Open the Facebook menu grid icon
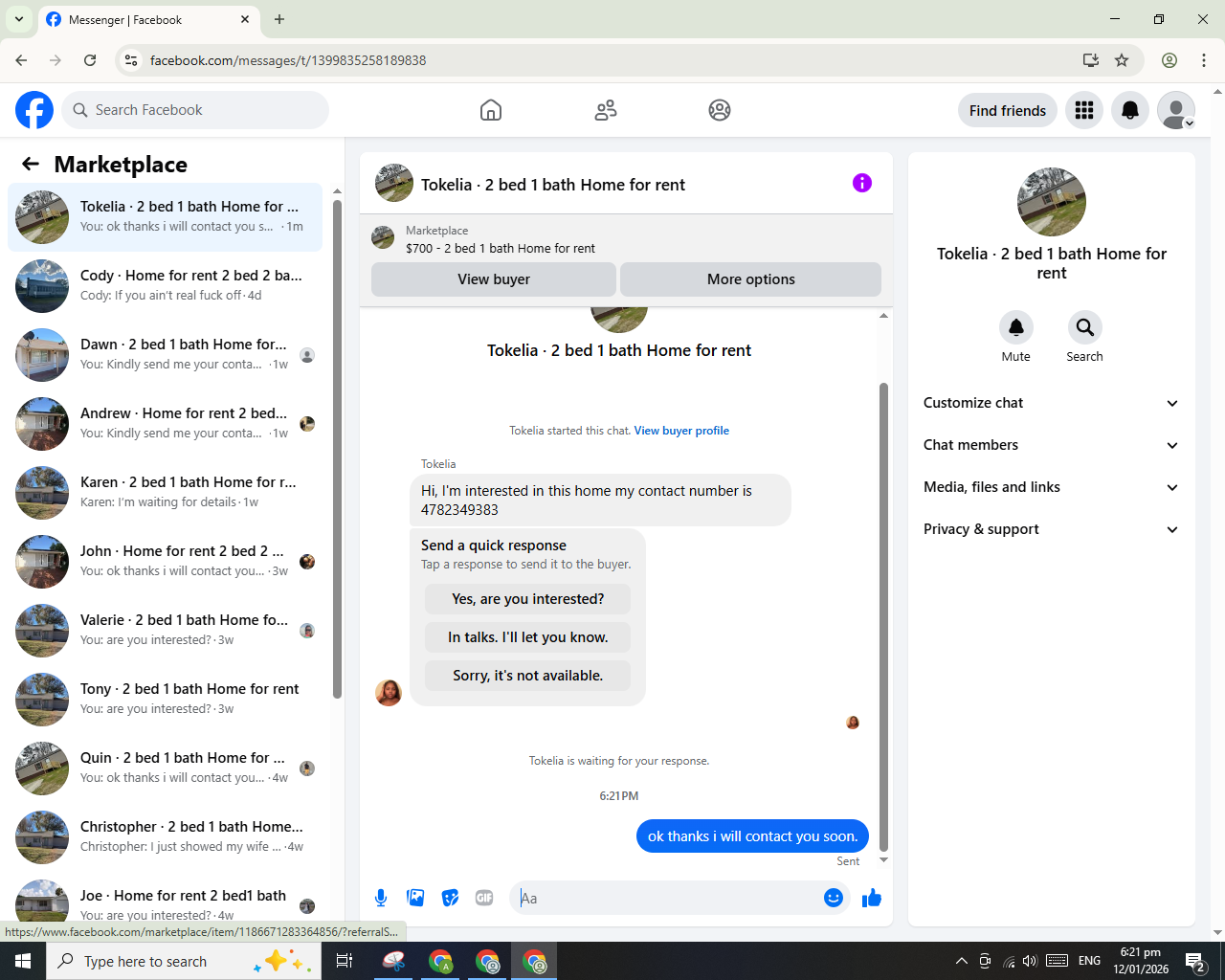 (x=1084, y=111)
